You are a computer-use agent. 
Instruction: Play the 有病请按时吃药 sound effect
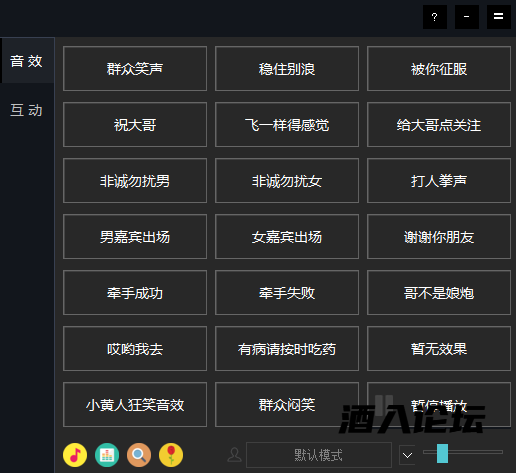coord(287,349)
